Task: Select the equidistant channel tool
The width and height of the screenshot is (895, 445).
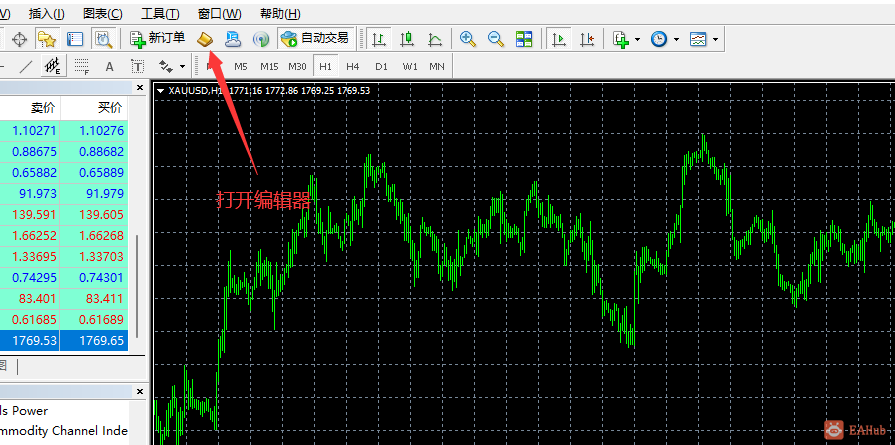Action: tap(54, 67)
